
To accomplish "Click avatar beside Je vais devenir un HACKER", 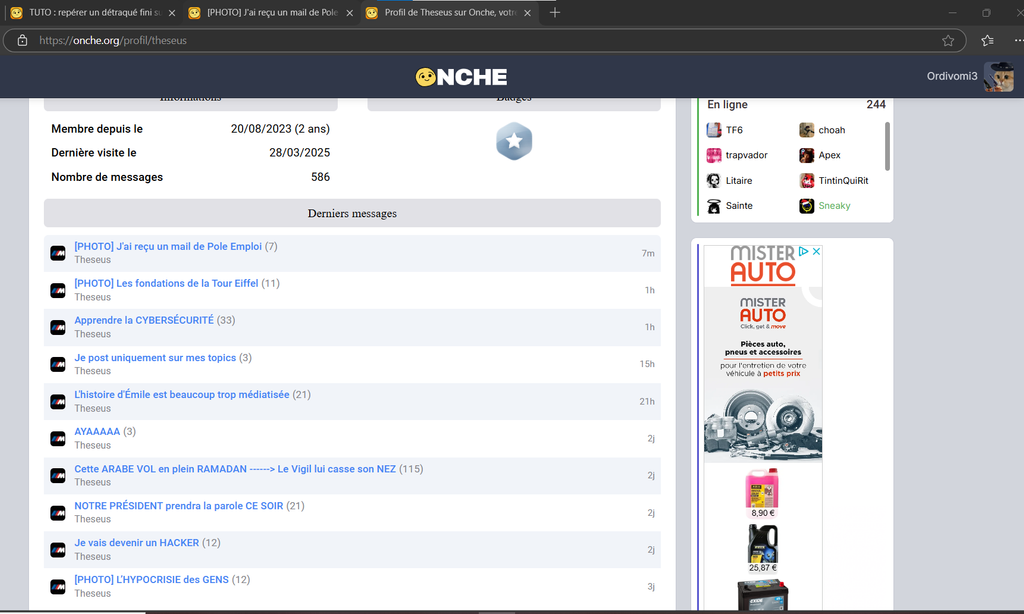I will pos(58,550).
